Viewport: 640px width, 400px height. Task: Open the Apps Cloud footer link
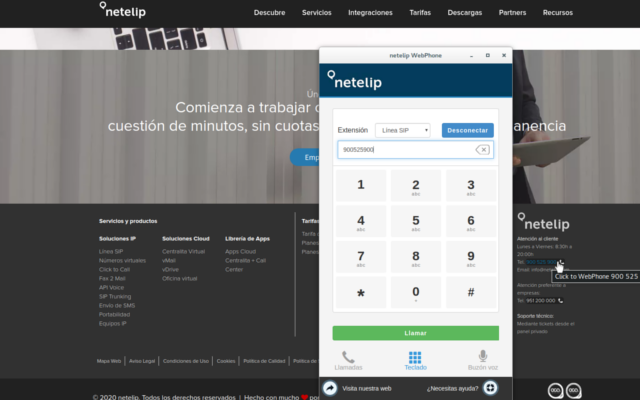pos(240,251)
